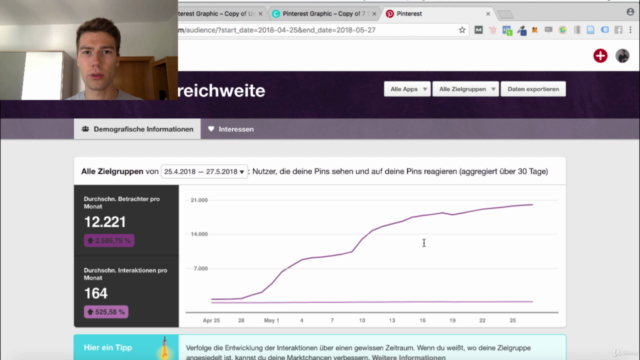640x360 pixels.
Task: Open the round green-yellow extension icon
Action: pyautogui.click(x=563, y=30)
